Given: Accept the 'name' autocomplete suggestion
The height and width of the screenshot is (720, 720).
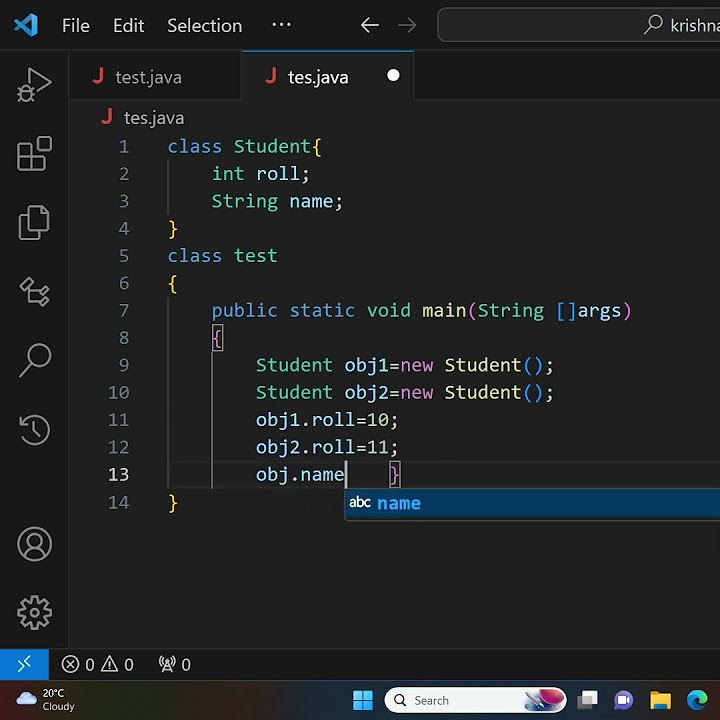Looking at the screenshot, I should tap(533, 503).
